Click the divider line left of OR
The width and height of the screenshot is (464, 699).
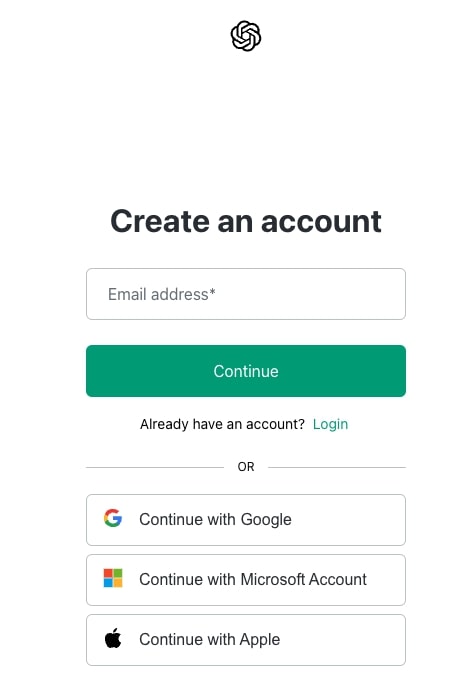click(x=155, y=467)
